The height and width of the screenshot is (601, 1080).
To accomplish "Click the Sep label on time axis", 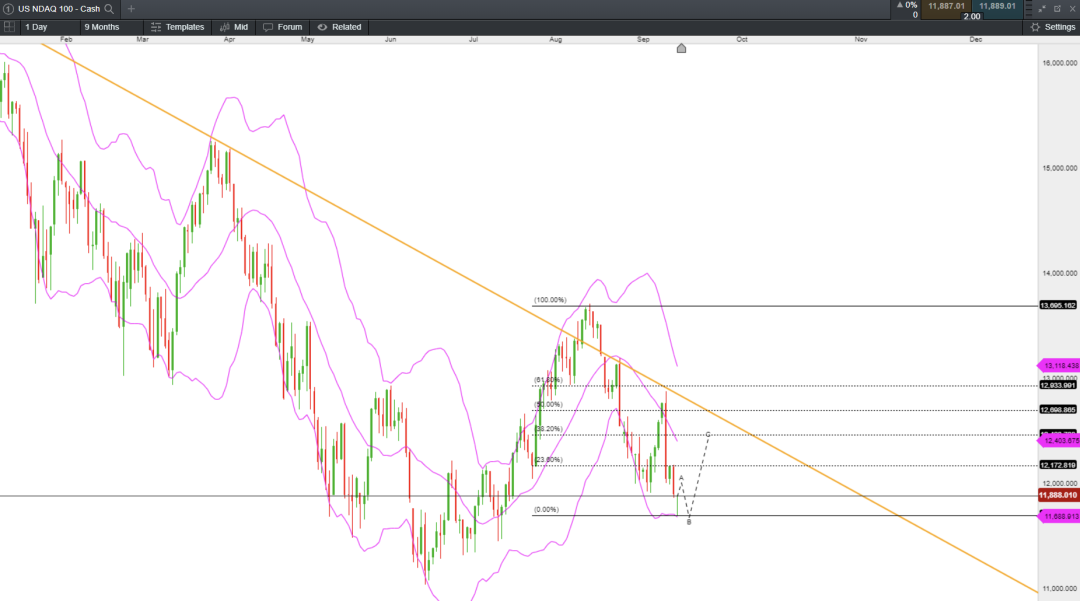I will pyautogui.click(x=643, y=39).
